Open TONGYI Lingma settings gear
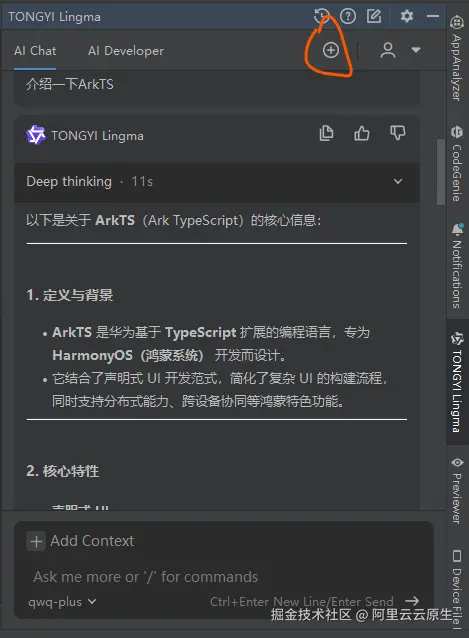 (x=407, y=16)
